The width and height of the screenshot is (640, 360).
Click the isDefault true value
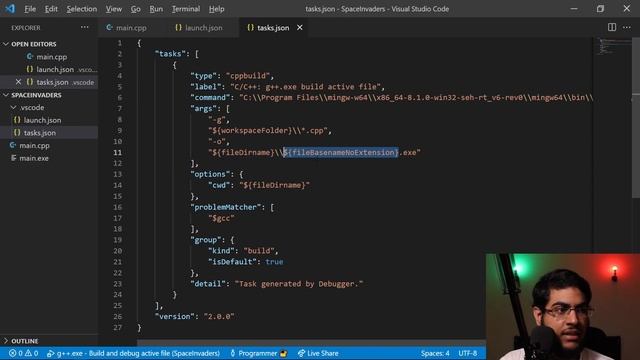click(274, 262)
